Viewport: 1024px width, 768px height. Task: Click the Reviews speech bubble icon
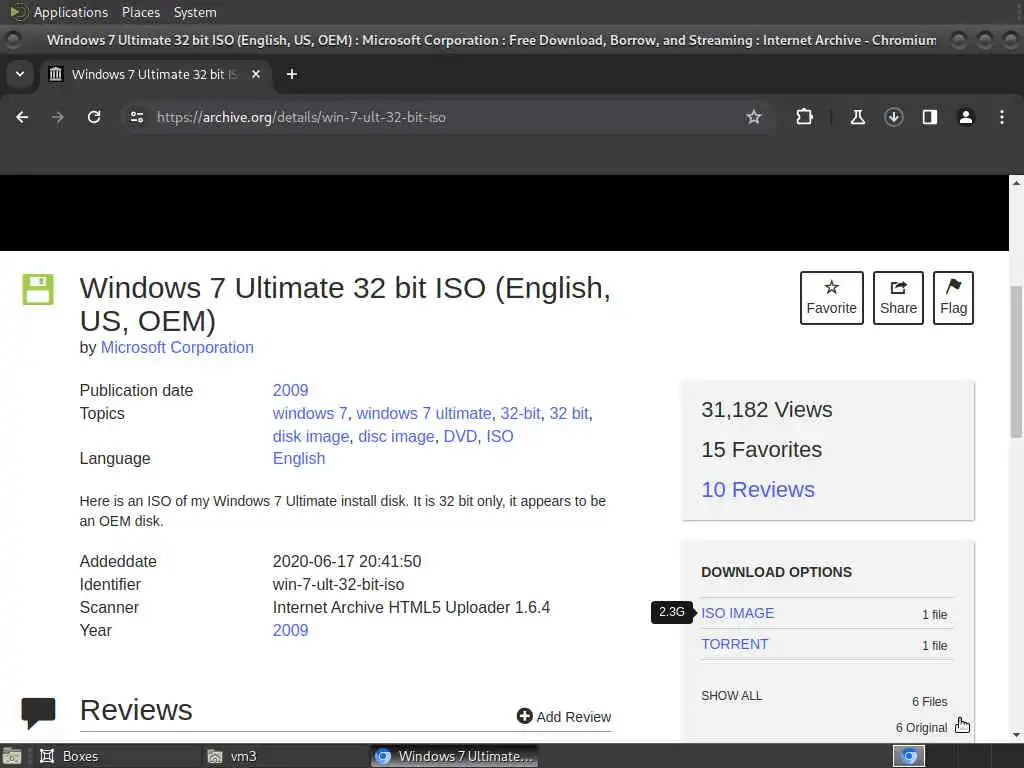pos(39,713)
